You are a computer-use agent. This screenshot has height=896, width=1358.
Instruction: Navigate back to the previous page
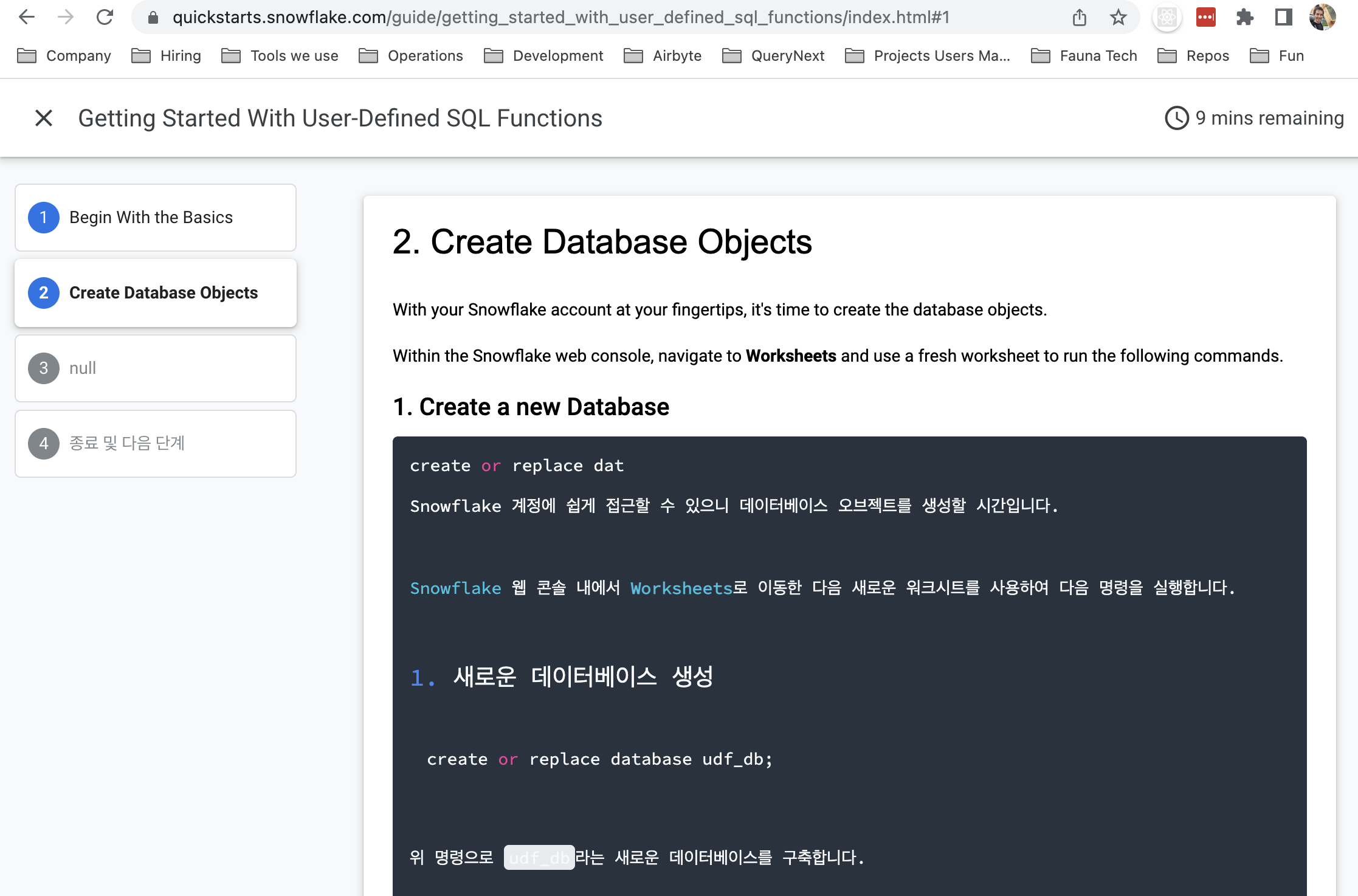pos(27,17)
